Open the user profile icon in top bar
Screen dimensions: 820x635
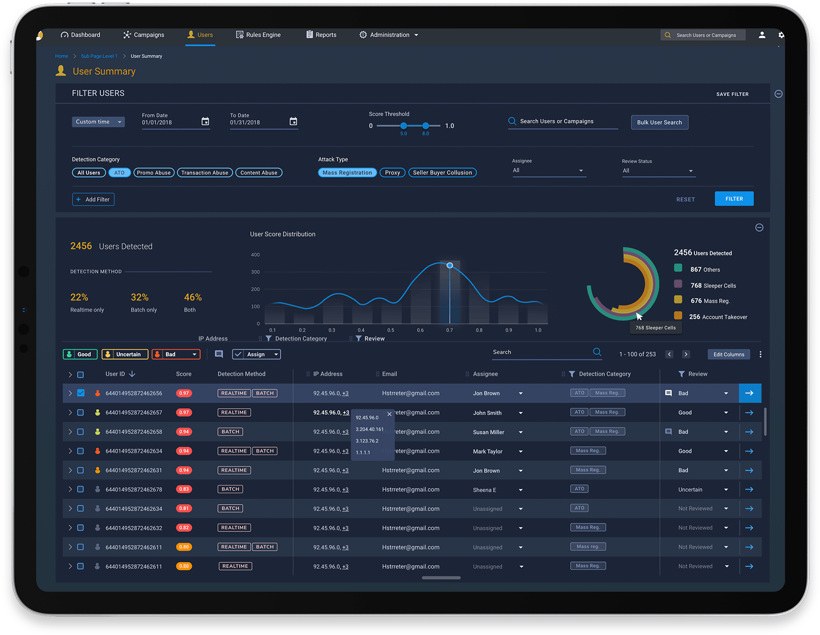(762, 35)
